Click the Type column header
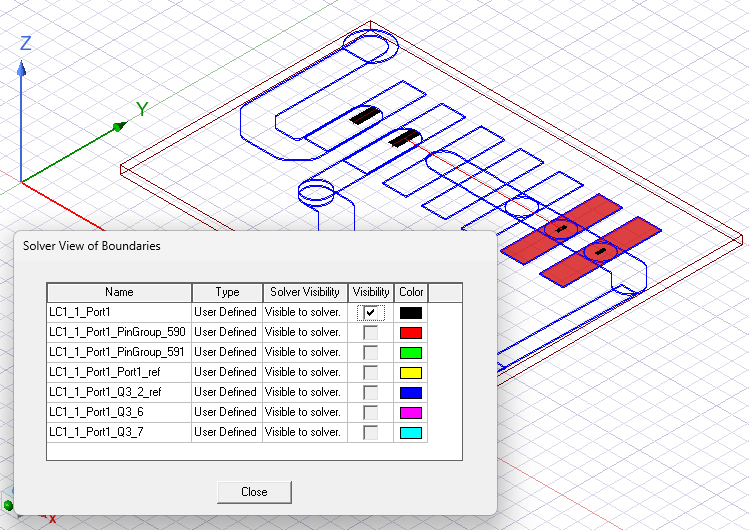This screenshot has height=530, width=749. click(x=227, y=292)
